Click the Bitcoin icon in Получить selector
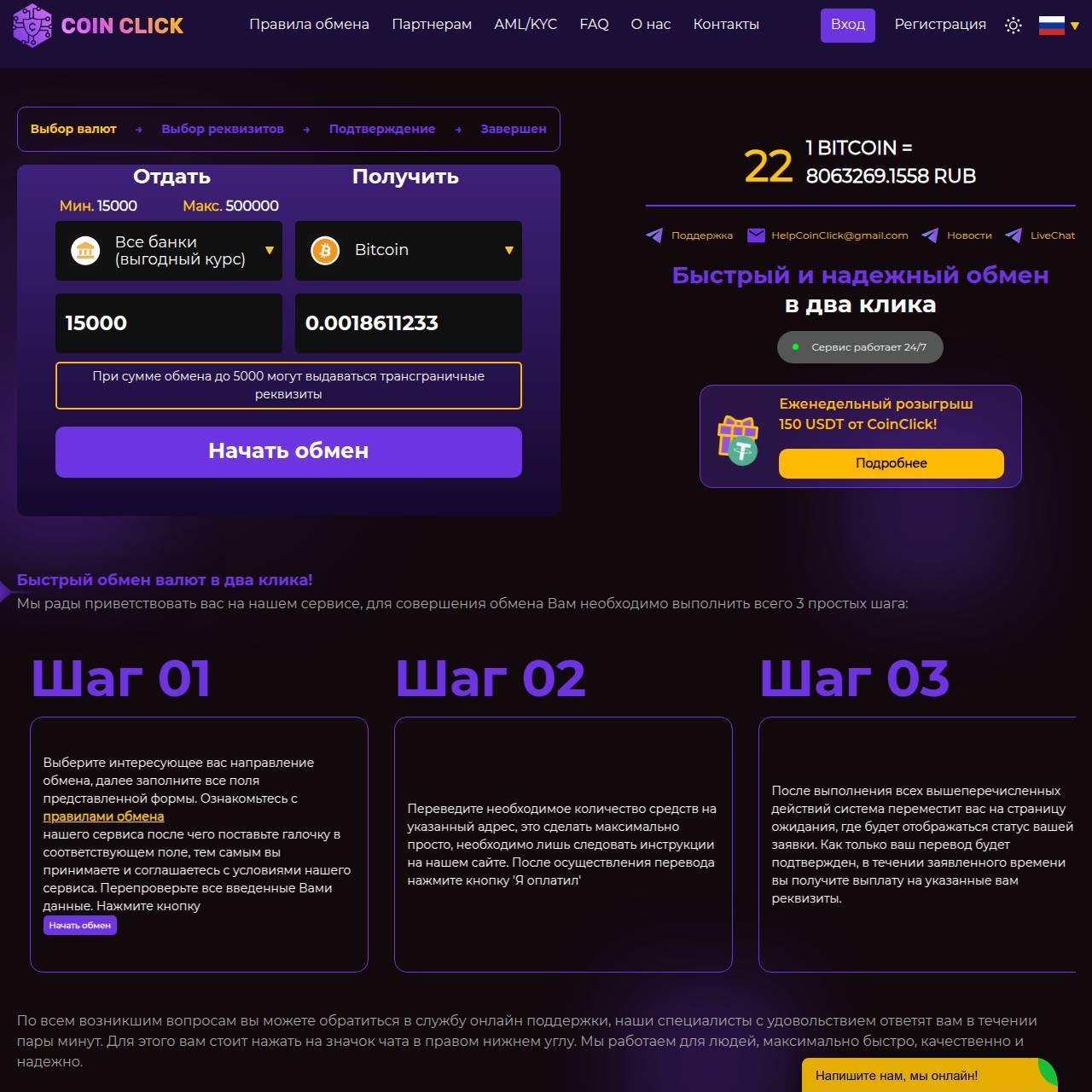 click(x=325, y=251)
